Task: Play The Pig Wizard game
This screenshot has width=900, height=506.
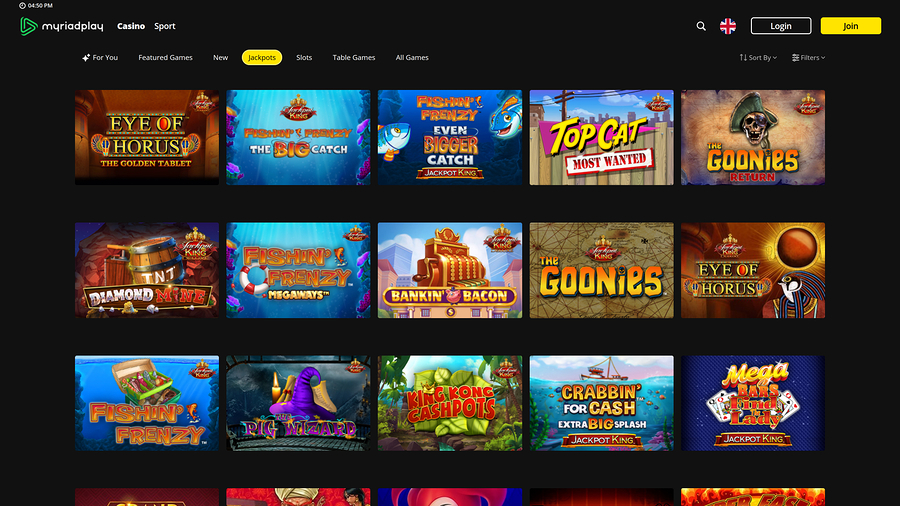Action: 298,403
